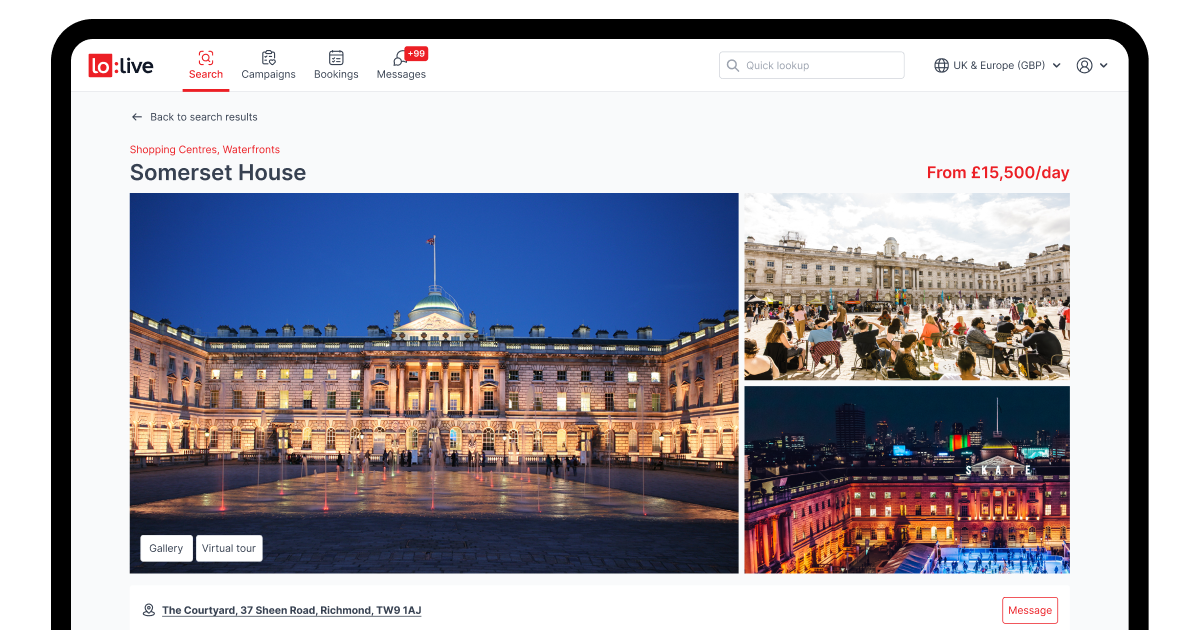The width and height of the screenshot is (1200, 630).
Task: Open the Bookings tab
Action: [x=336, y=65]
